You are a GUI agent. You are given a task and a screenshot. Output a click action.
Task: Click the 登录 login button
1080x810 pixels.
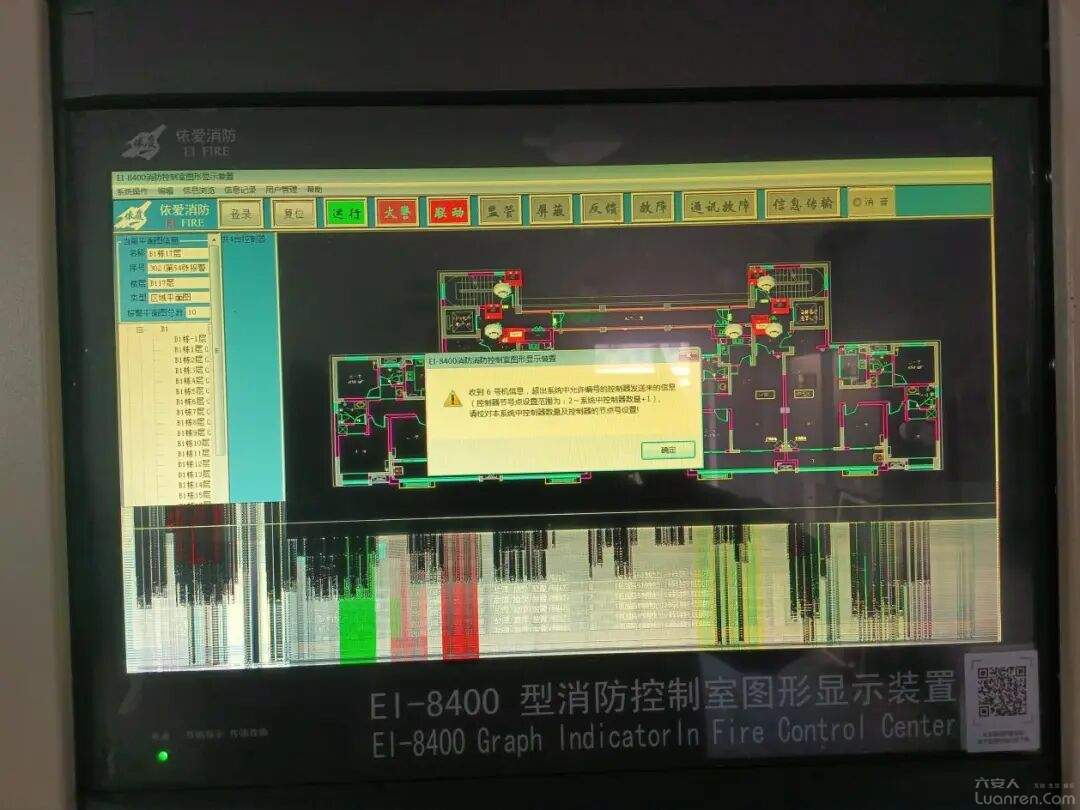tap(241, 214)
